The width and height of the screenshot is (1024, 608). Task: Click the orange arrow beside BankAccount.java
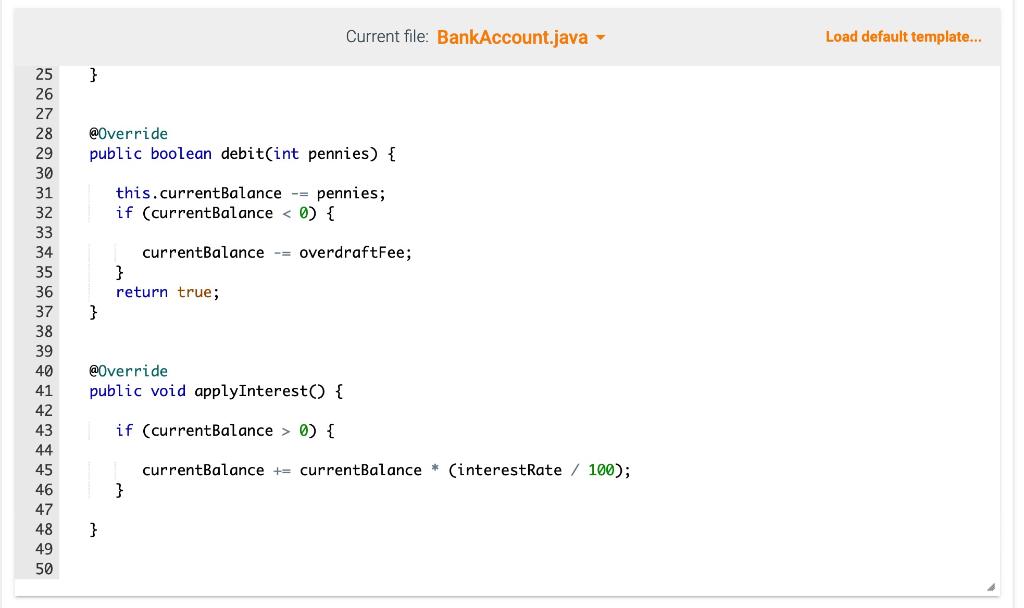(599, 37)
